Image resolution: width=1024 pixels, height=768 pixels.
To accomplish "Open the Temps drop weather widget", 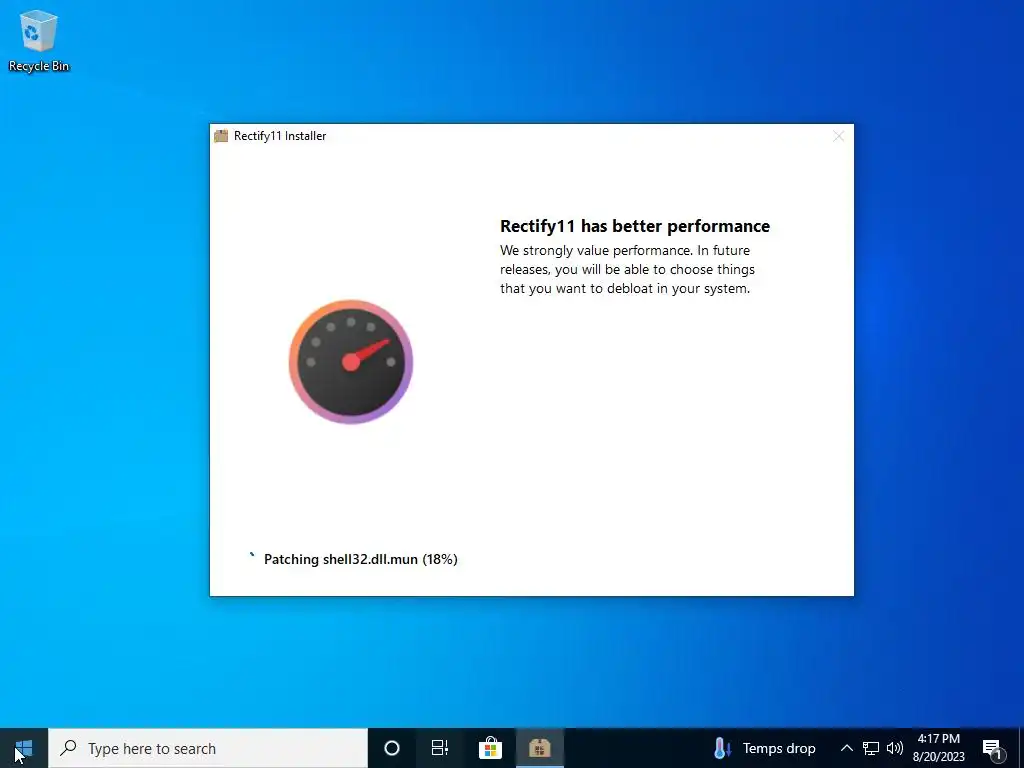I will 765,748.
